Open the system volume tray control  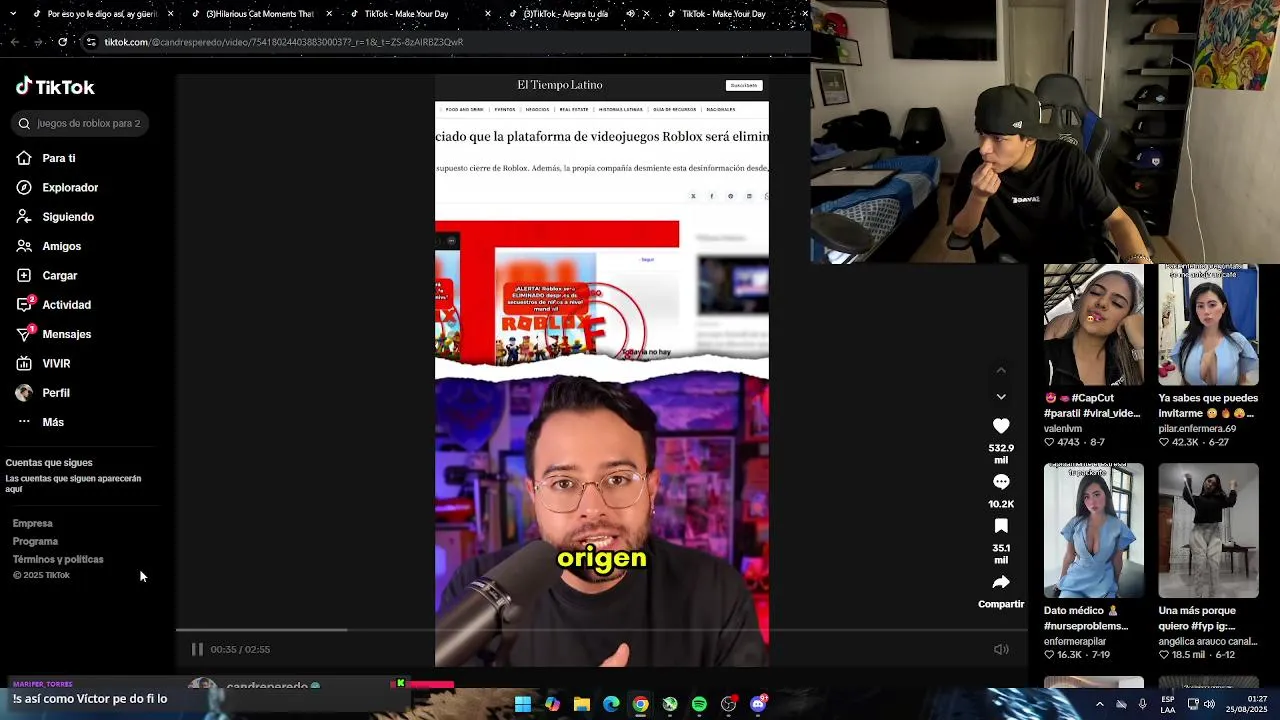tap(1209, 704)
